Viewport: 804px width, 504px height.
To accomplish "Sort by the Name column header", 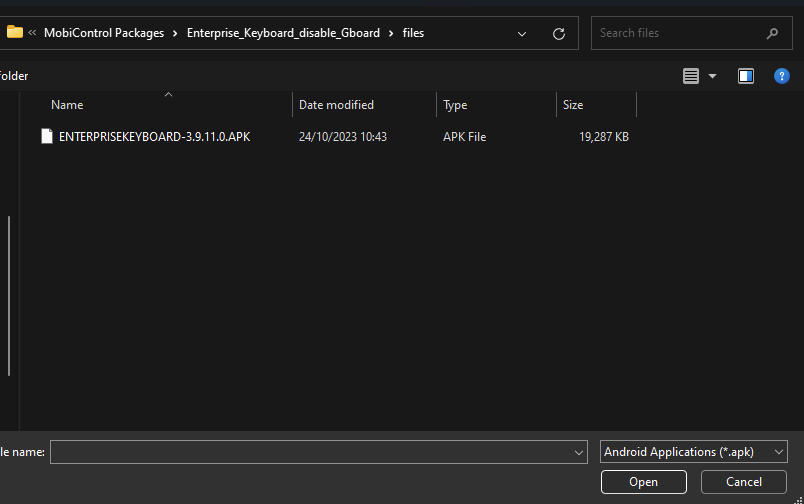I will [x=67, y=105].
